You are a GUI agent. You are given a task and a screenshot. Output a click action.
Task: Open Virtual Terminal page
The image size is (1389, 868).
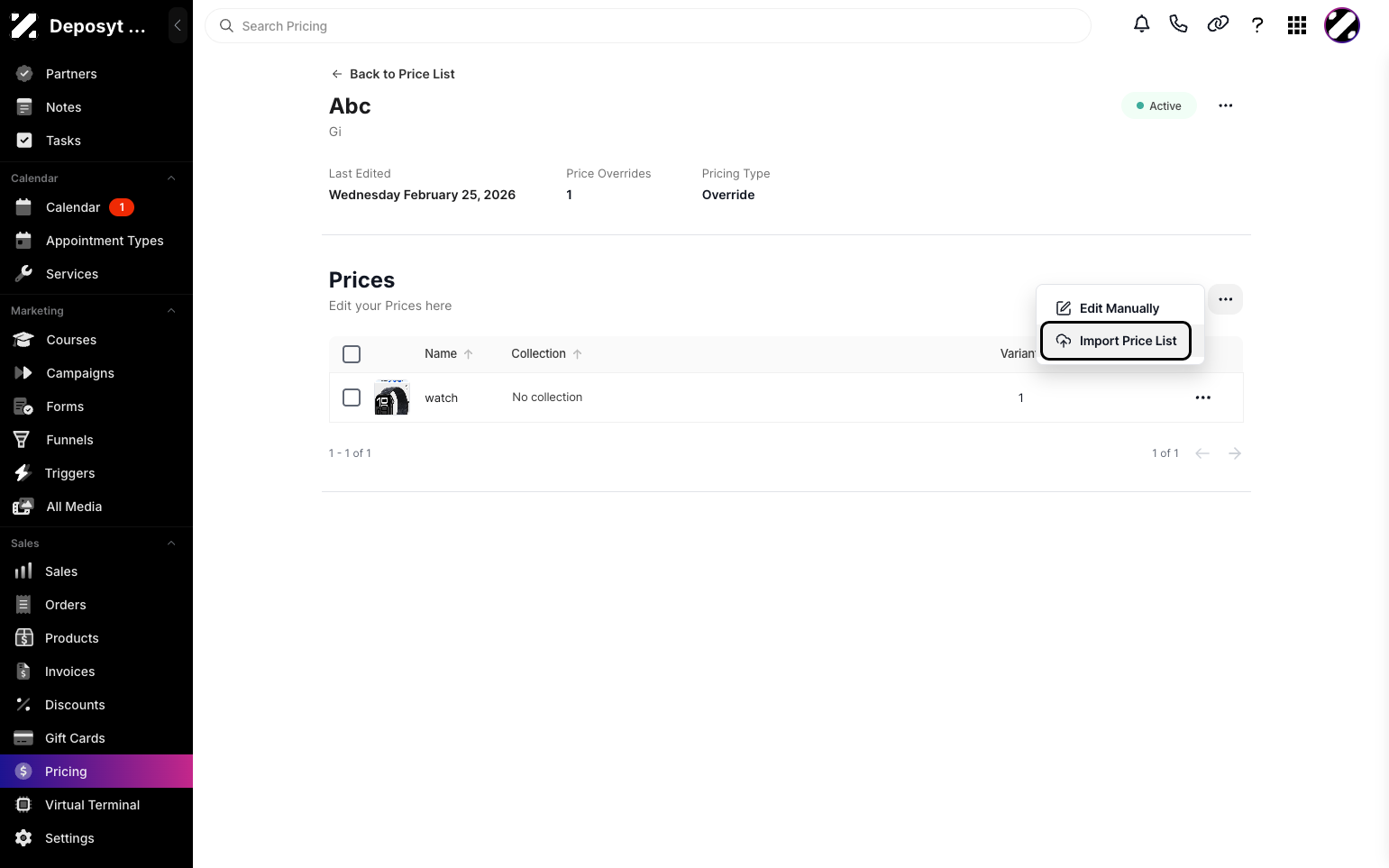tap(96, 805)
